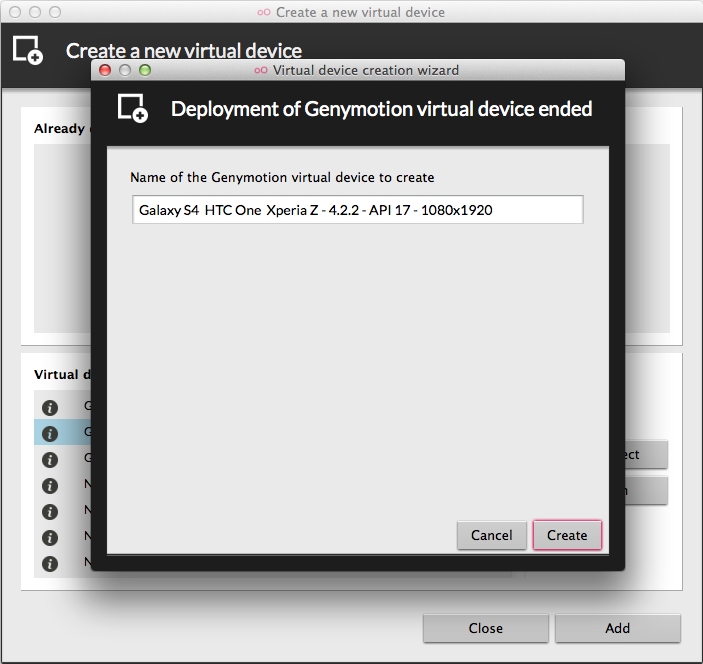Screen dimensions: 703x664
Task: Close the Virtual device creation wizard window
Action: 105,70
